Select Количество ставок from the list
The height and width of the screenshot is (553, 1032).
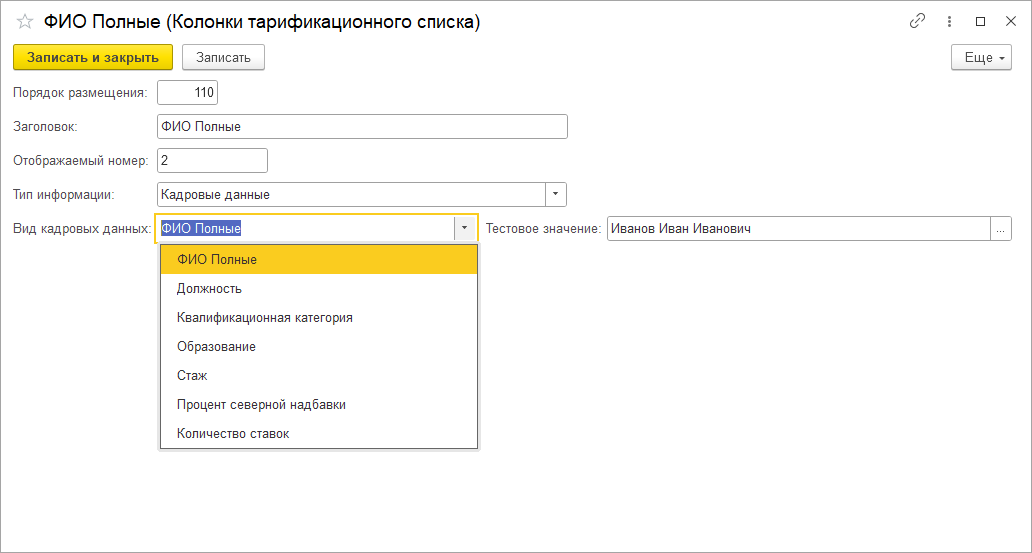(233, 433)
